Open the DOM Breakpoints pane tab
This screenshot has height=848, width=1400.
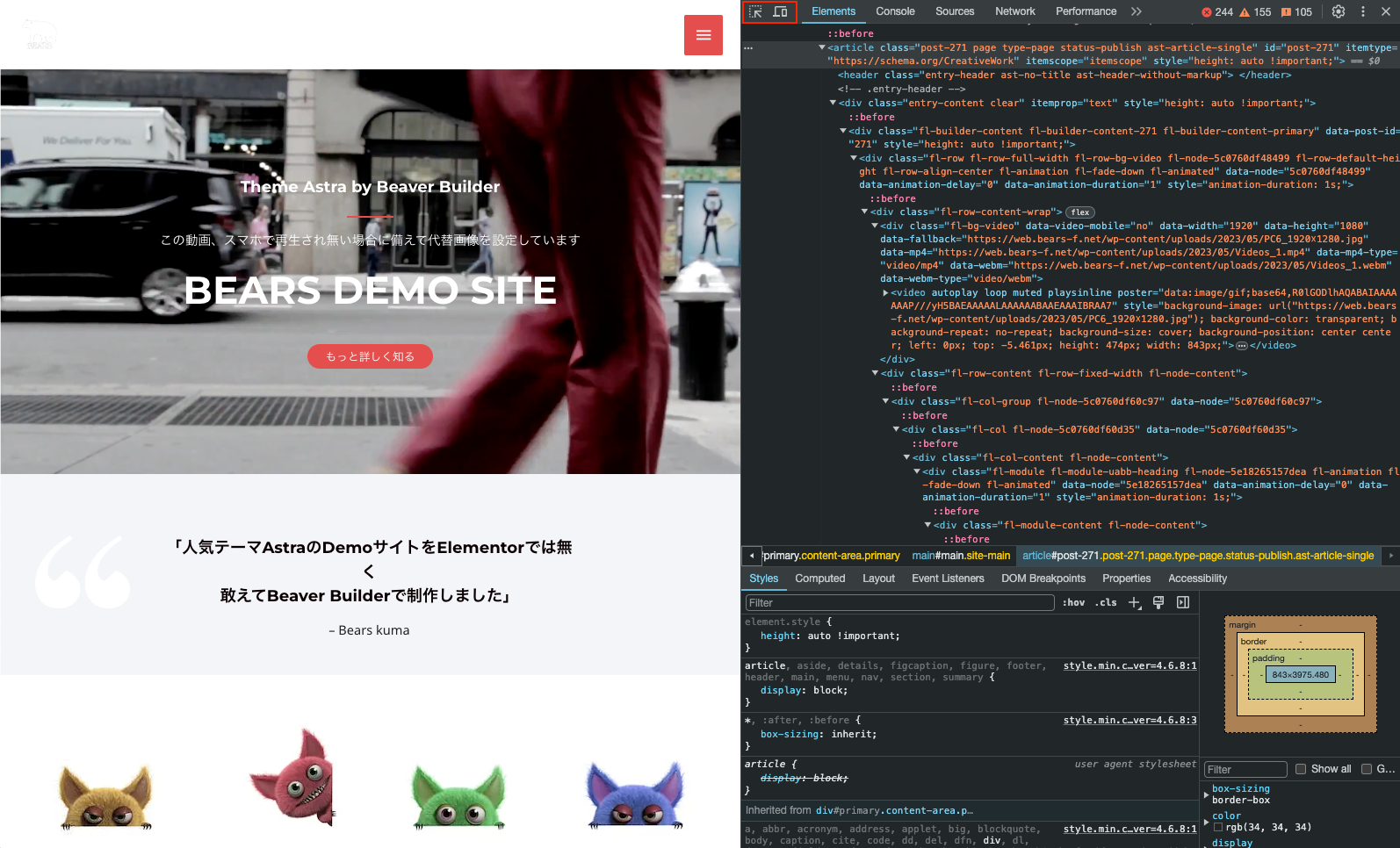tap(1043, 579)
